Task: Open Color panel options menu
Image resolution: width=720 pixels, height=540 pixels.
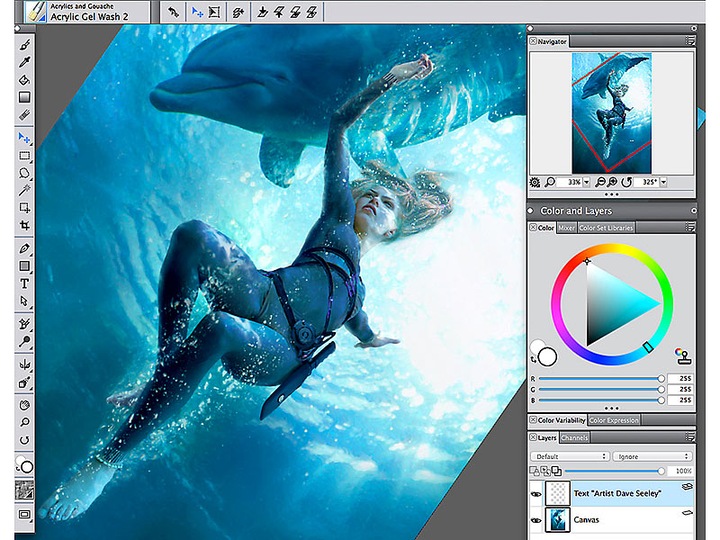Action: (690, 227)
